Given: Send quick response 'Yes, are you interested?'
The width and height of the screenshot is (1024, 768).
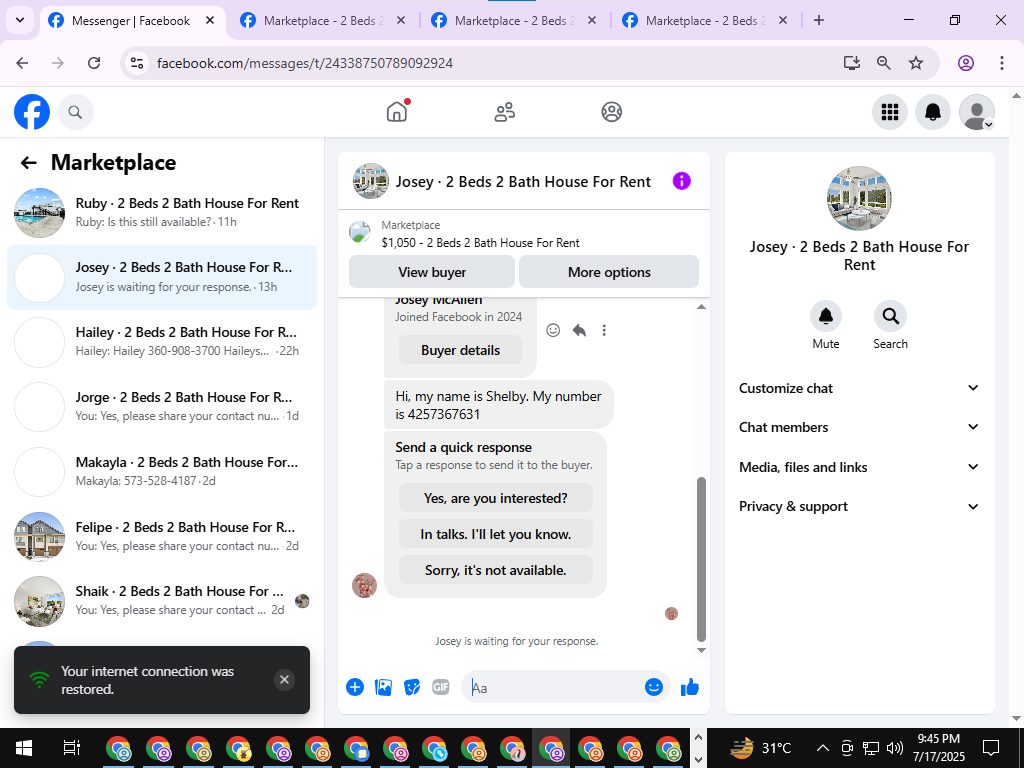Looking at the screenshot, I should click(x=496, y=498).
